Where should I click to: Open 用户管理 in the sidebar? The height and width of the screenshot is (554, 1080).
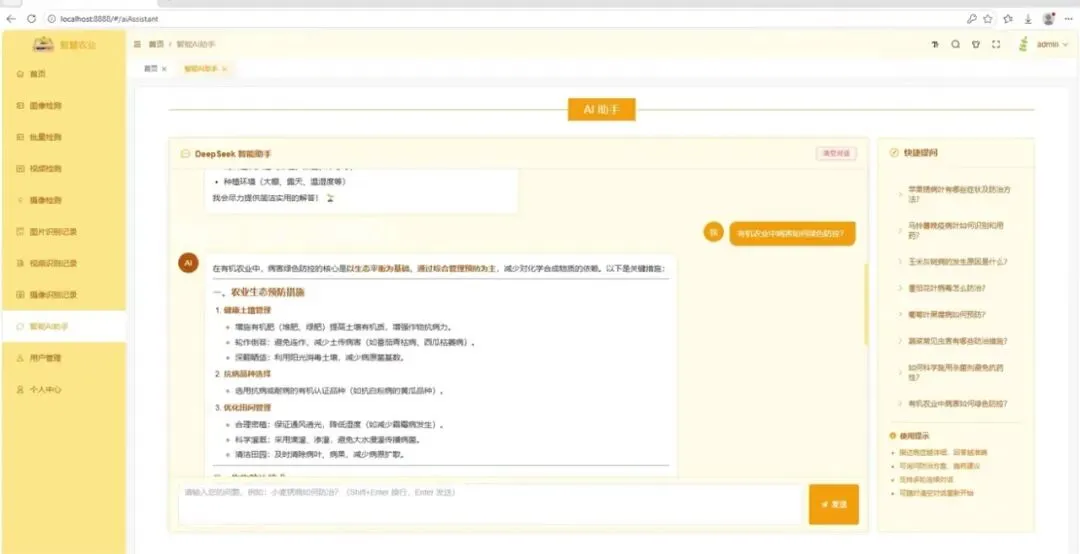[62, 358]
